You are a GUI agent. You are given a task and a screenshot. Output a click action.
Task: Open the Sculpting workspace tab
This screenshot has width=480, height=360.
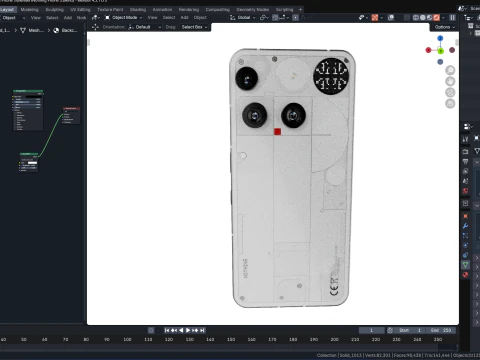point(54,10)
